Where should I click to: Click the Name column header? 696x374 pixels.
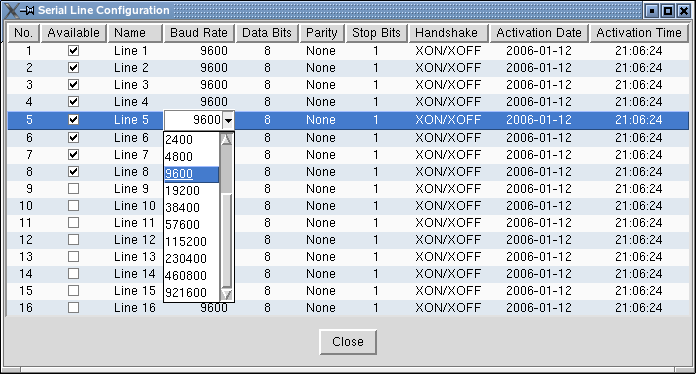pyautogui.click(x=135, y=33)
